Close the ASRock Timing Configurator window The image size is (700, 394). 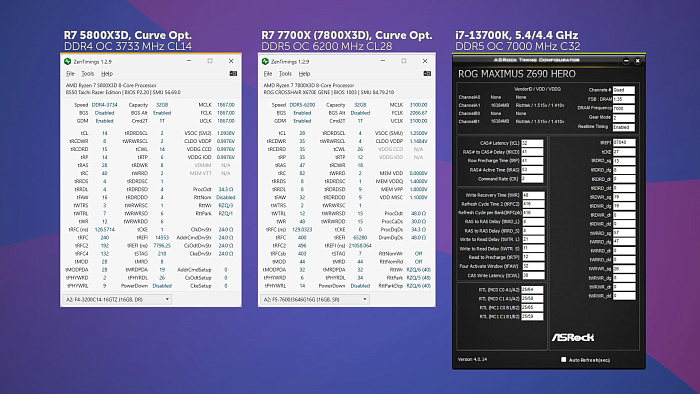click(638, 61)
